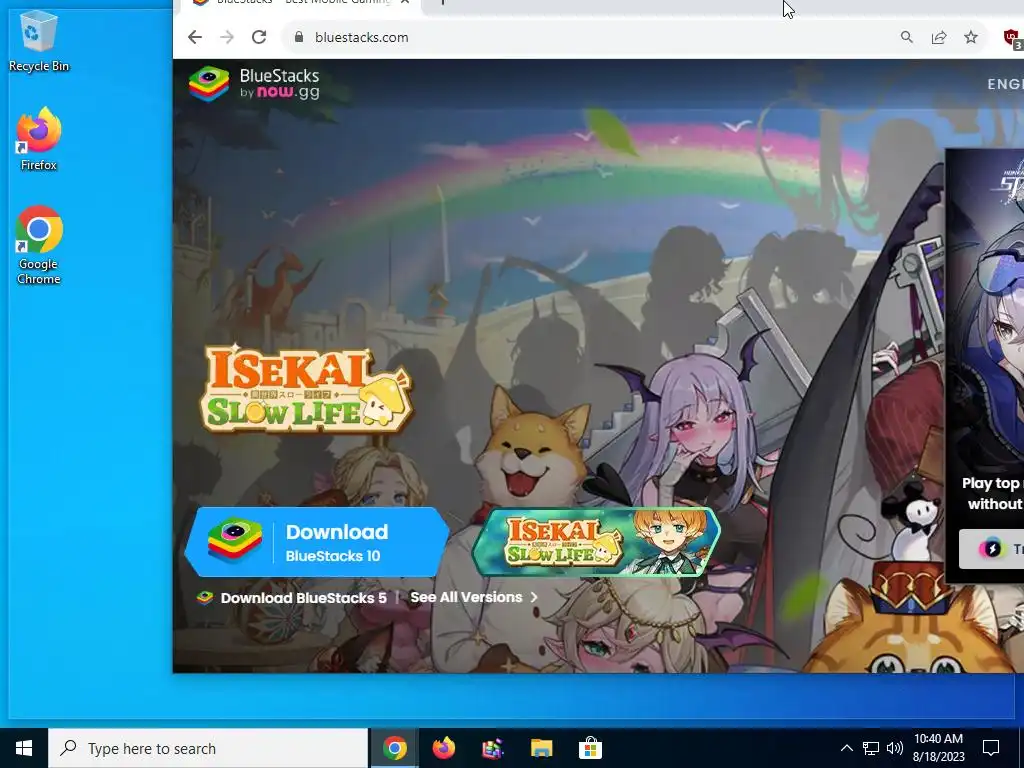Open File Explorer from the taskbar
The height and width of the screenshot is (768, 1024).
pyautogui.click(x=541, y=748)
